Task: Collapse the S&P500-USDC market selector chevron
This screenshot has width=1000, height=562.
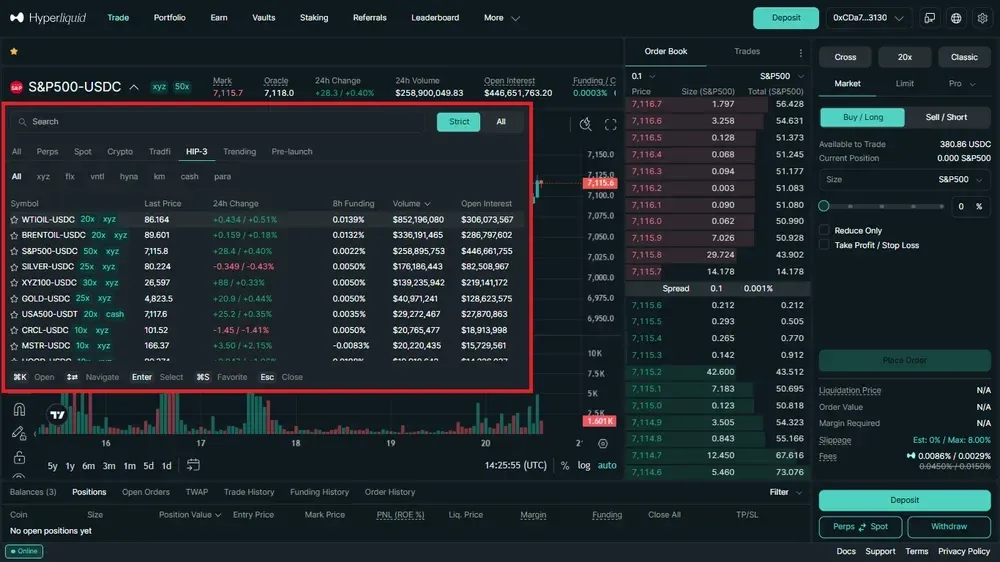Action: [134, 87]
